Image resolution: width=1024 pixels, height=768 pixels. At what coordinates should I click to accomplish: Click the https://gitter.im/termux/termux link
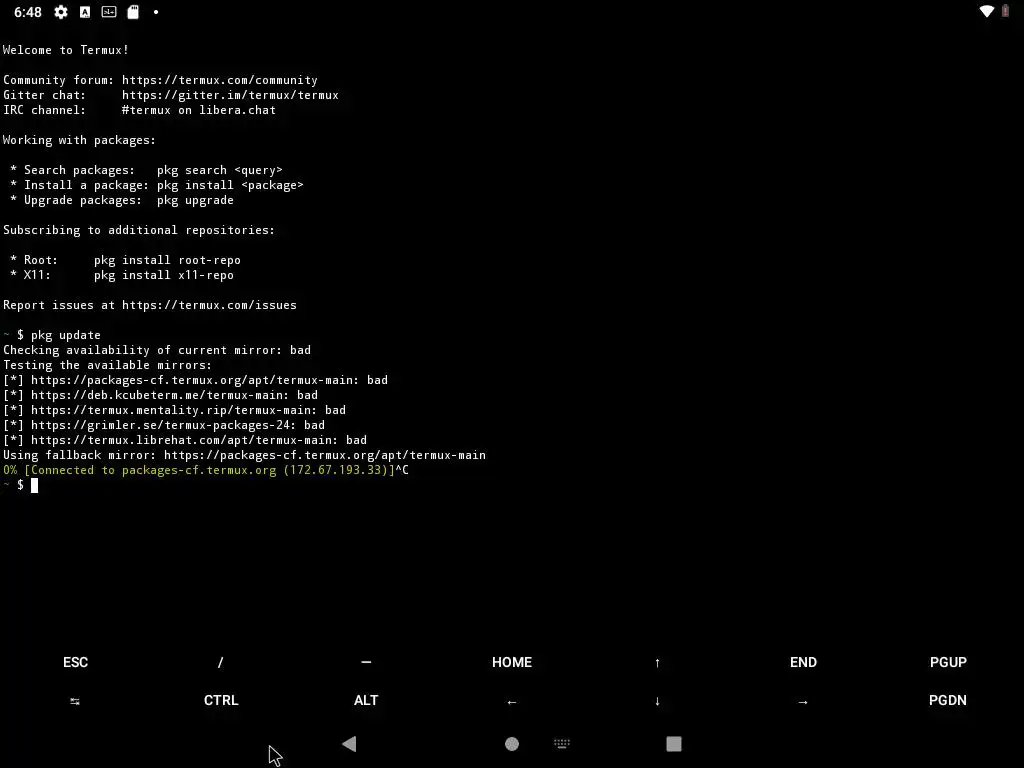click(230, 95)
